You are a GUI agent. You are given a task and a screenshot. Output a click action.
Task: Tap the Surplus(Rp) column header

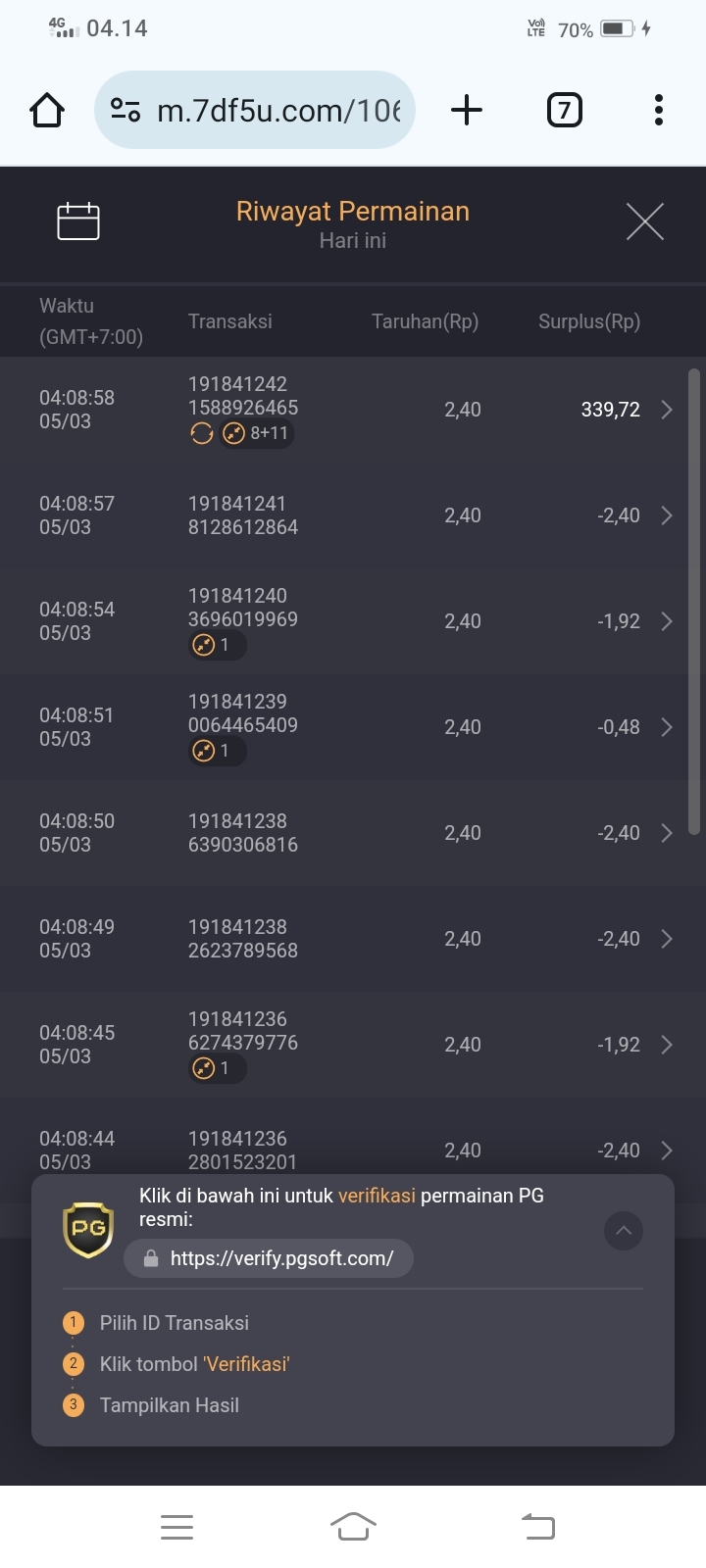pyautogui.click(x=589, y=321)
